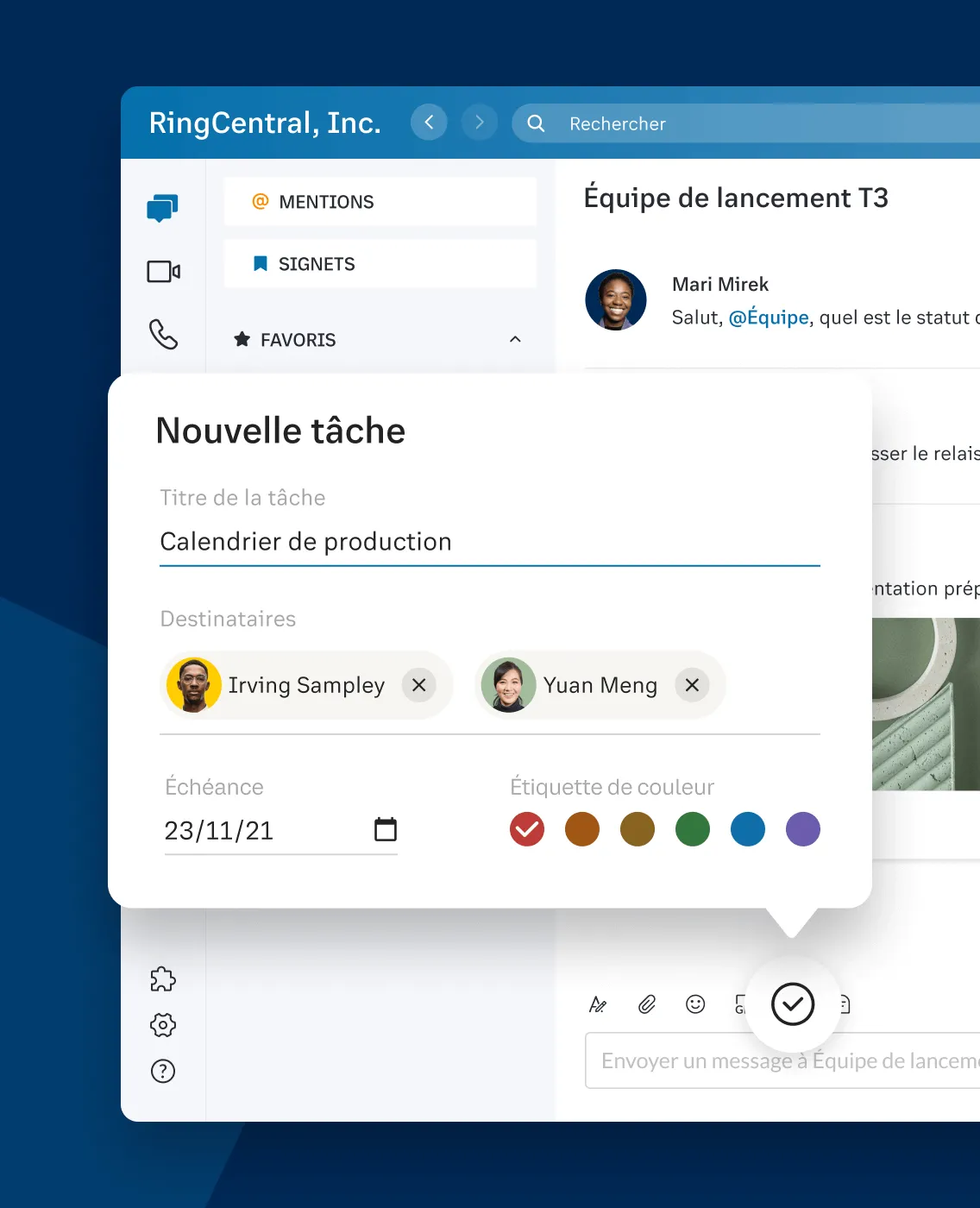Screen dimensions: 980x1208
Task: Remove Irving Sampley from recipients
Action: click(x=419, y=685)
